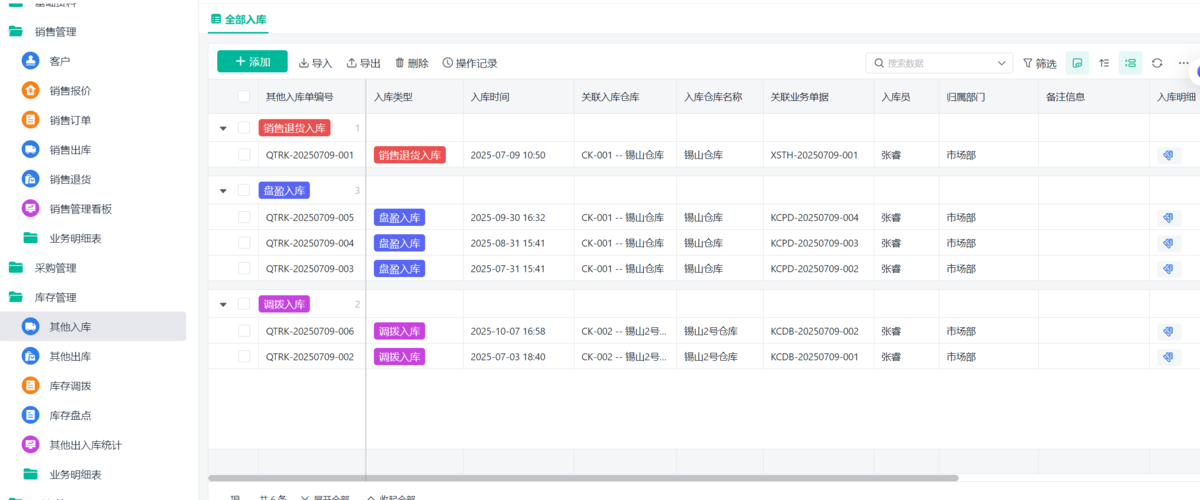
Task: Click the 搜索数据 search input field
Action: (x=935, y=63)
